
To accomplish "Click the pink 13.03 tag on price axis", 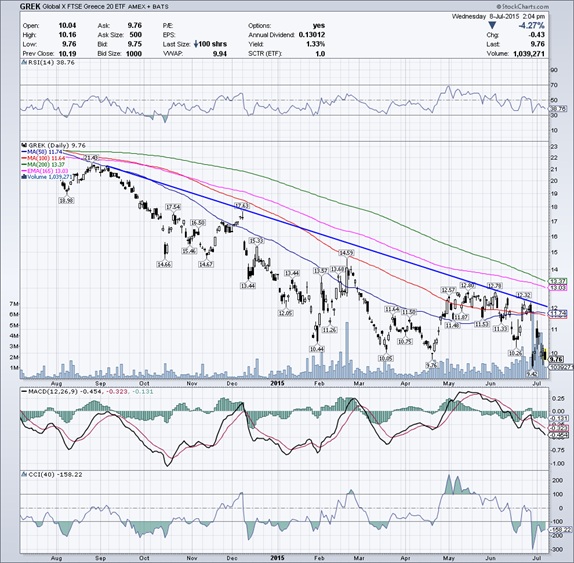I will (x=559, y=288).
